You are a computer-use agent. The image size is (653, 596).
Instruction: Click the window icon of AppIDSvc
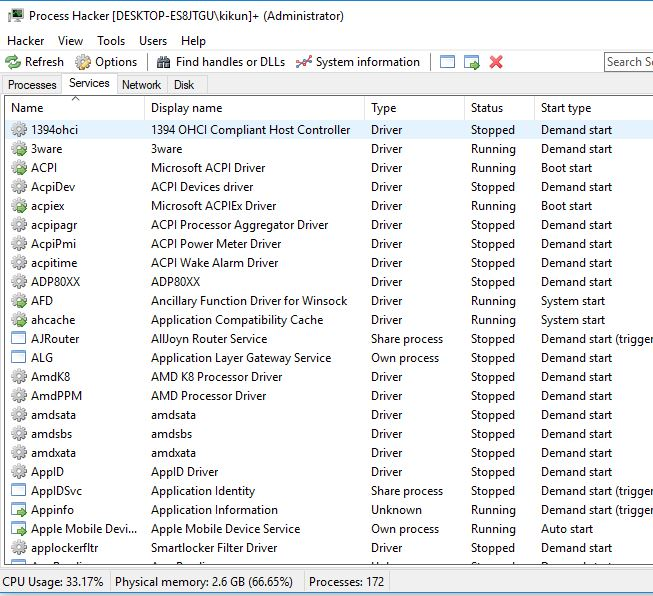(18, 490)
